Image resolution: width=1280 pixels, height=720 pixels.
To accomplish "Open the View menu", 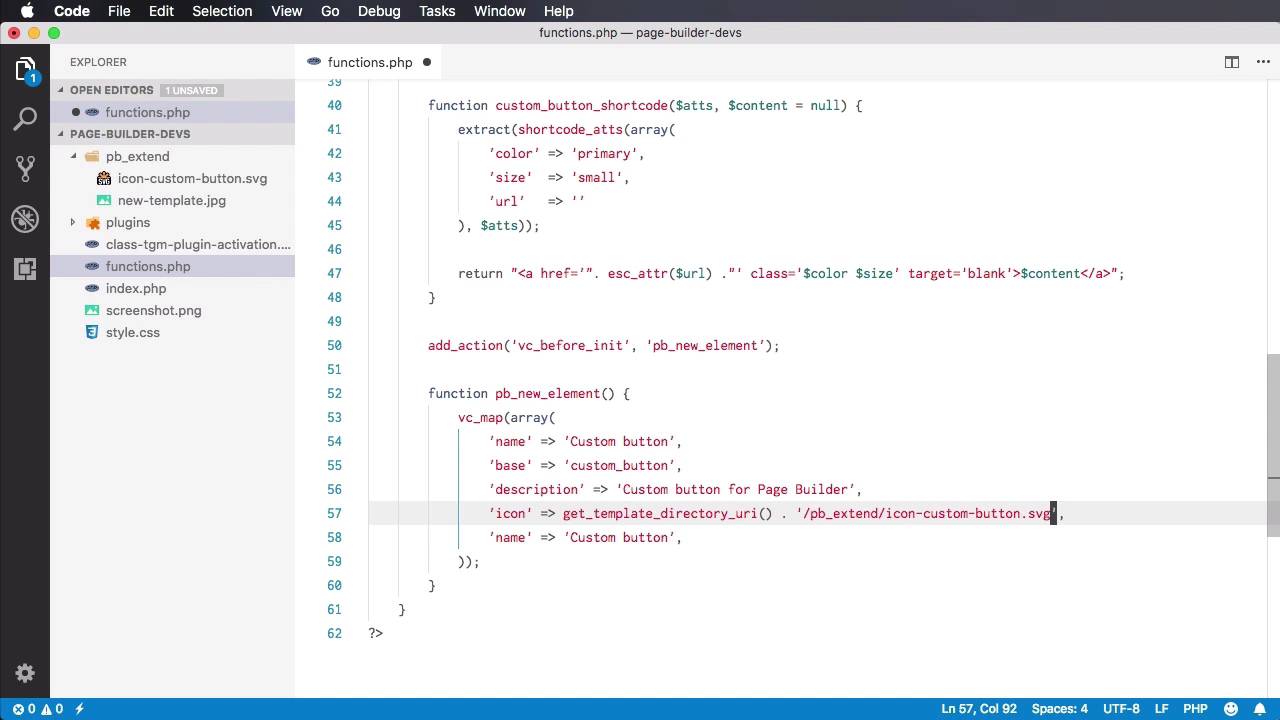I will (286, 11).
